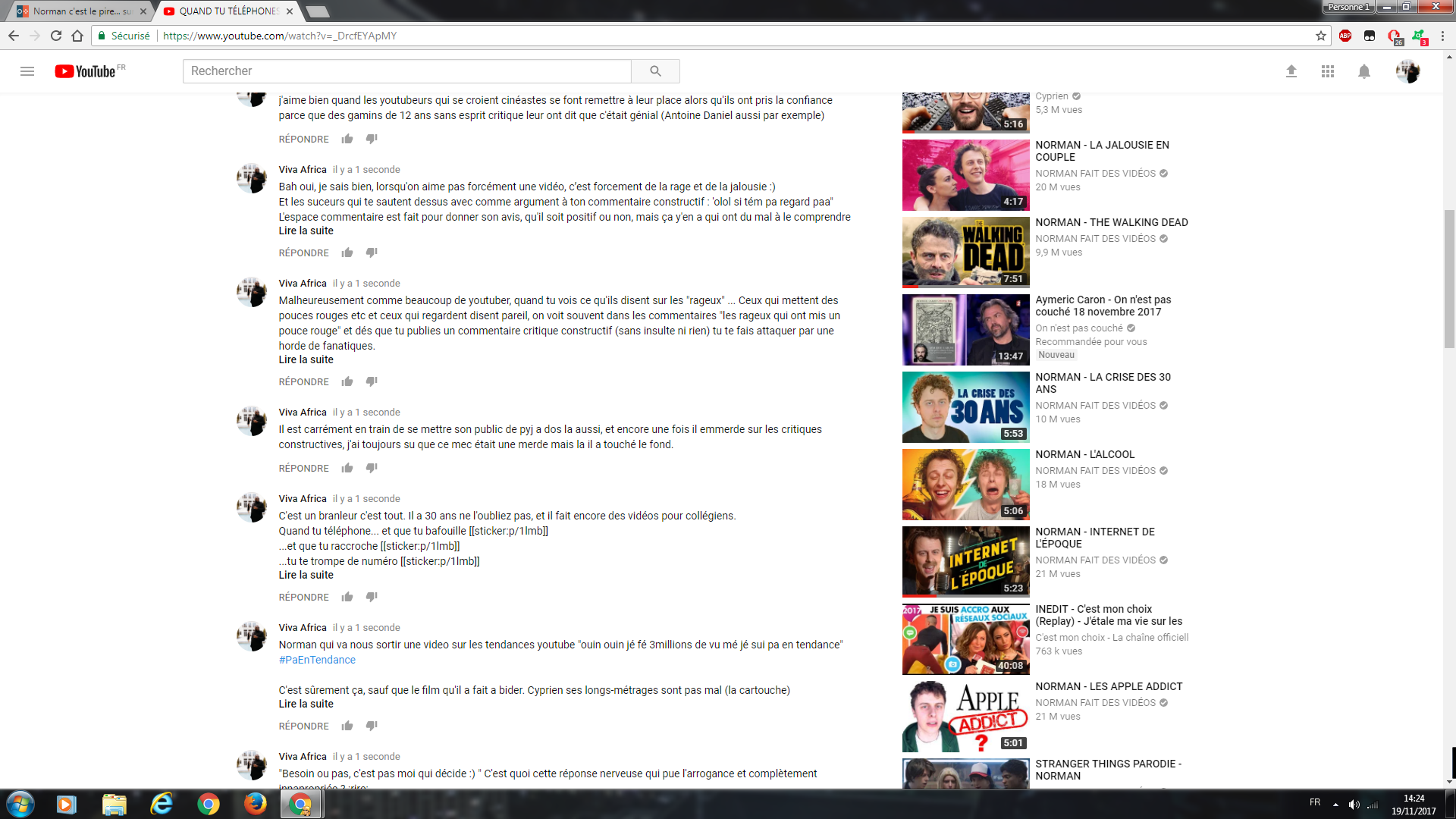Click RÉPONDRE under 'Il est carrément' comment
1456x819 pixels.
(303, 468)
